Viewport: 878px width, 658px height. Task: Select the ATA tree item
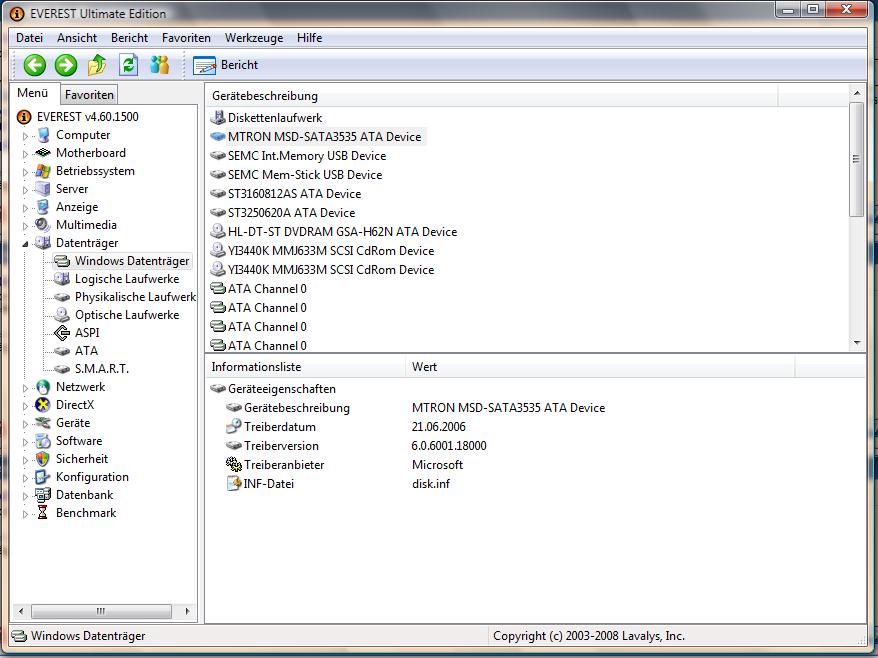[x=86, y=351]
